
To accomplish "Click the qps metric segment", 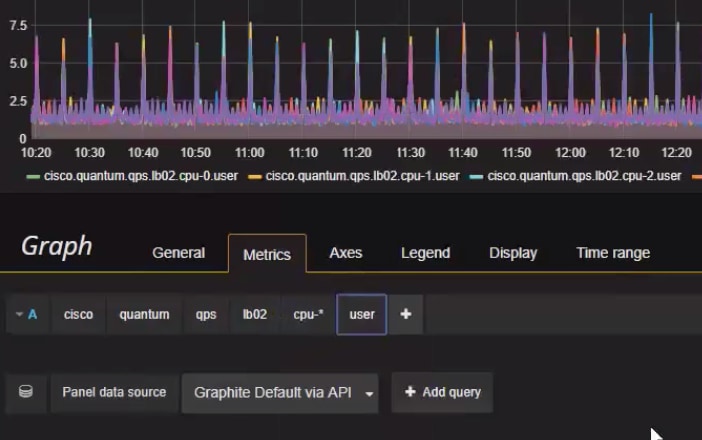I will 206,314.
